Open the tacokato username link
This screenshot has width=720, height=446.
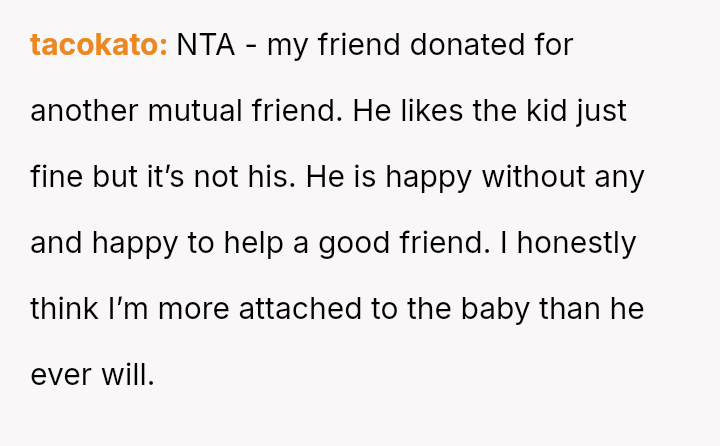pyautogui.click(x=98, y=45)
